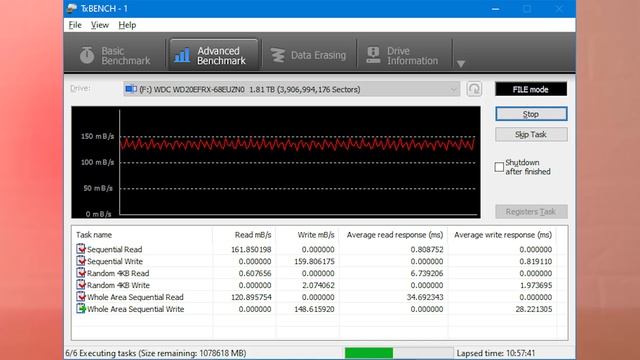This screenshot has height=360, width=640.
Task: Click the 120.895754 read value
Action: click(x=251, y=297)
